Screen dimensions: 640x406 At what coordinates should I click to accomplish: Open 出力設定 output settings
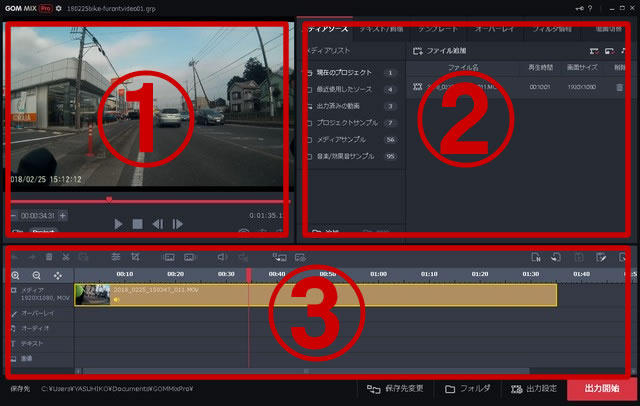[534, 388]
